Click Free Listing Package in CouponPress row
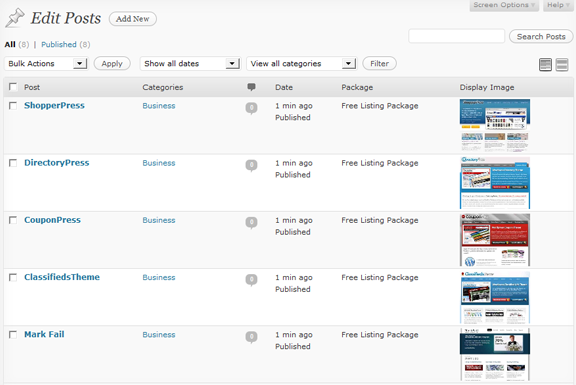The height and width of the screenshot is (385, 576). point(379,220)
